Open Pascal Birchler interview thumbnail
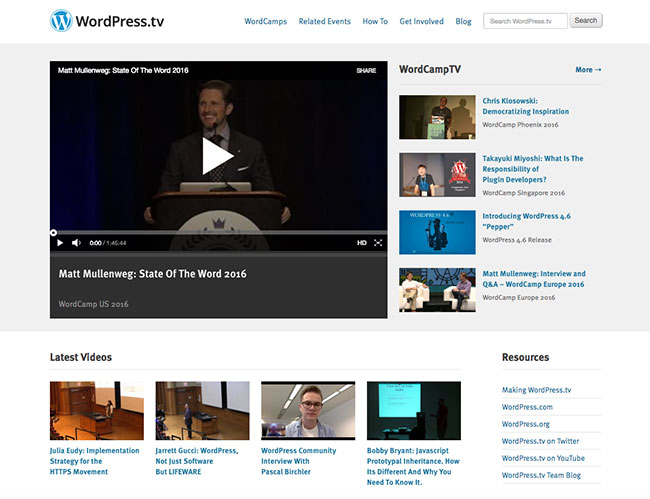This screenshot has height=499, width=650. point(308,411)
